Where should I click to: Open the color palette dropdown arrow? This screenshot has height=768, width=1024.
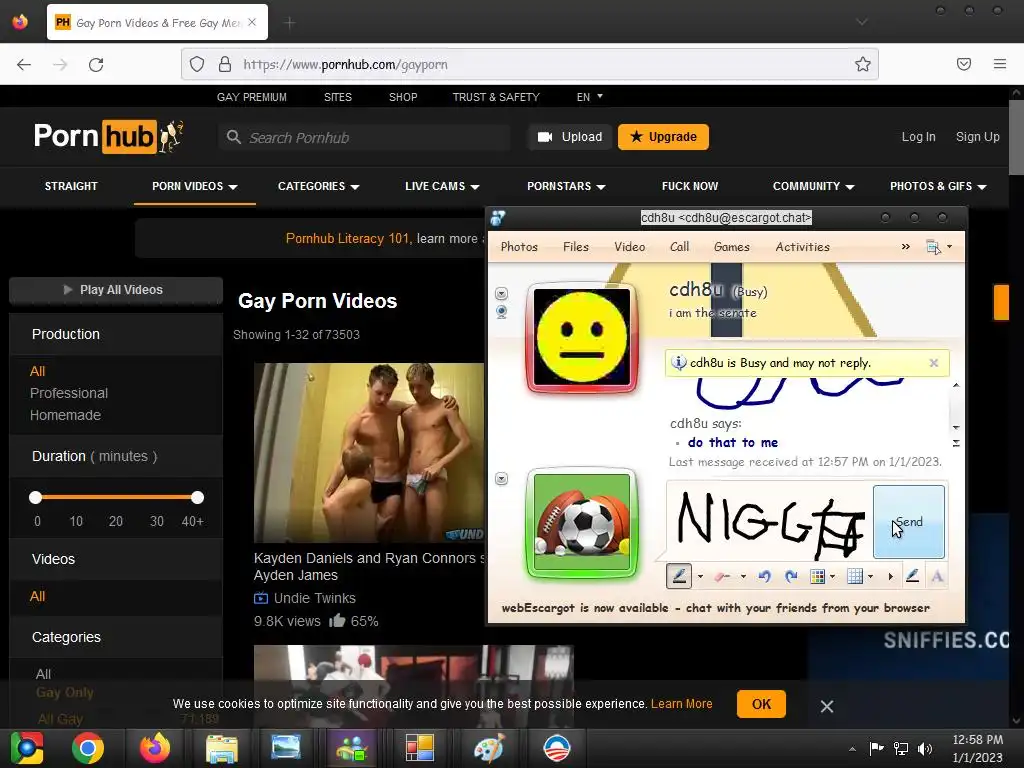(833, 577)
